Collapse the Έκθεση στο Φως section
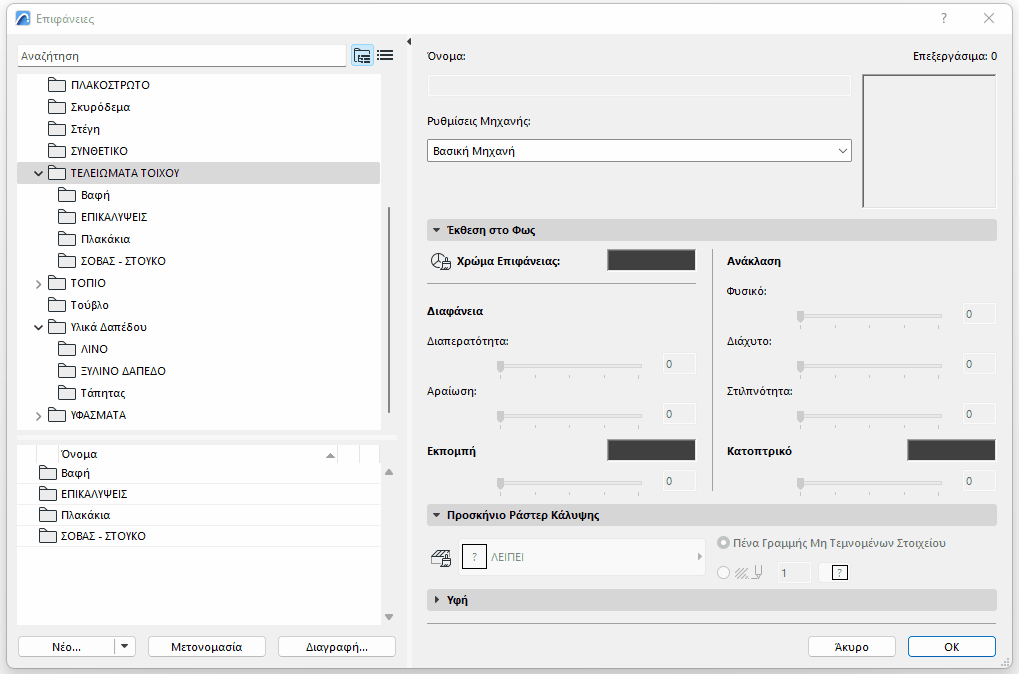This screenshot has width=1019, height=674. click(x=437, y=230)
